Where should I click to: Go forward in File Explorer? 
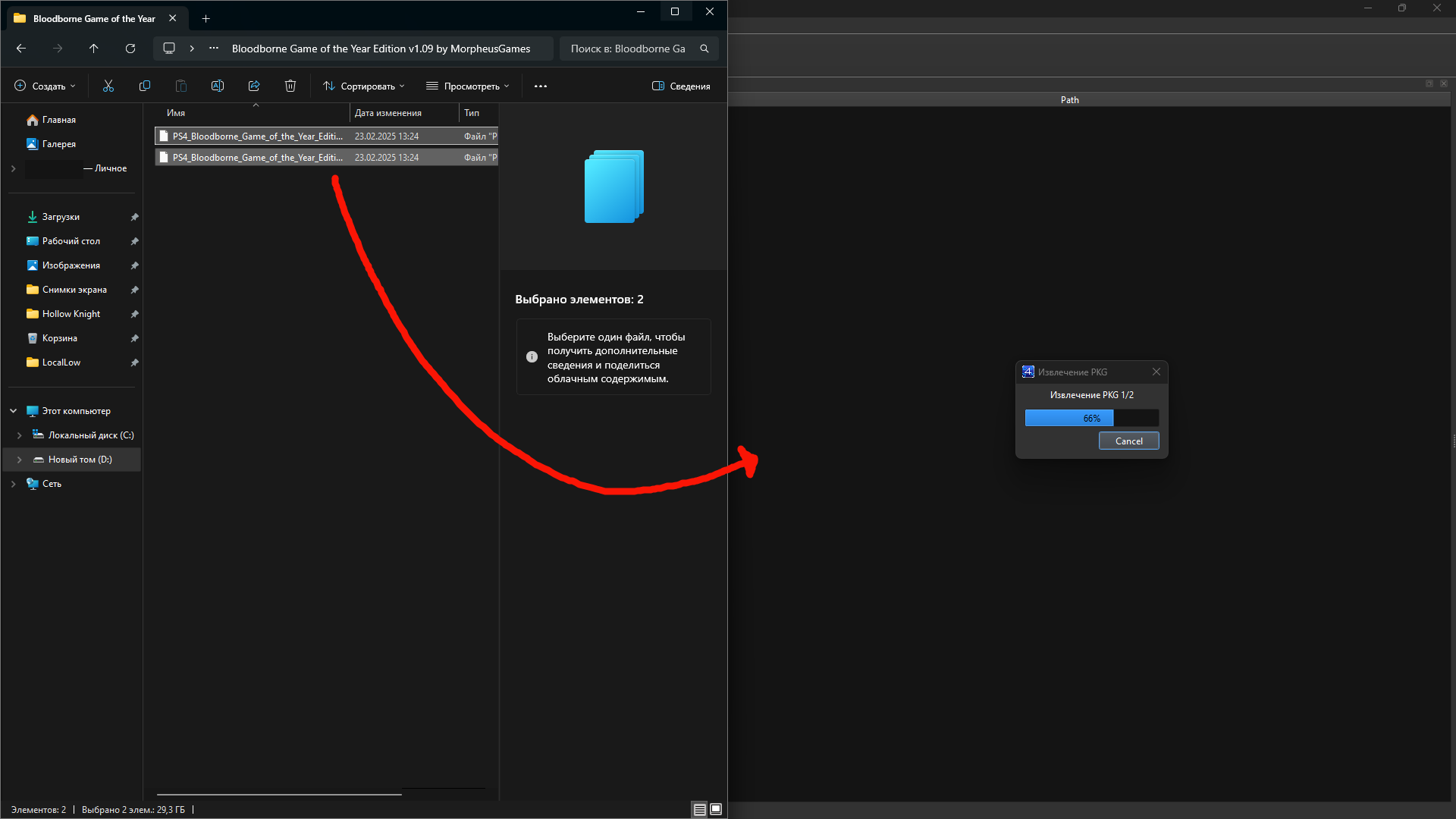click(x=58, y=49)
